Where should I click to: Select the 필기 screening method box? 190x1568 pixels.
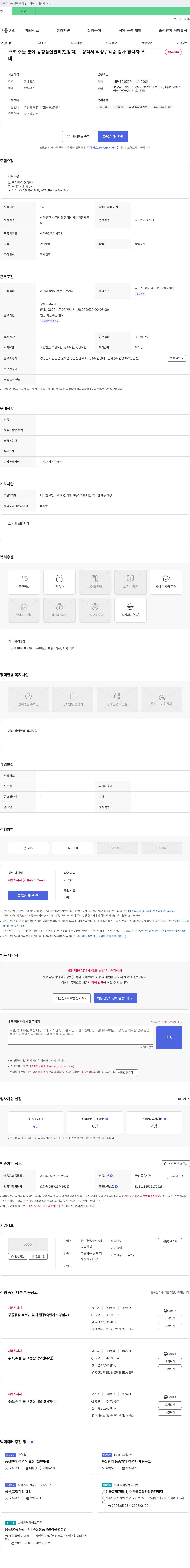[117, 848]
